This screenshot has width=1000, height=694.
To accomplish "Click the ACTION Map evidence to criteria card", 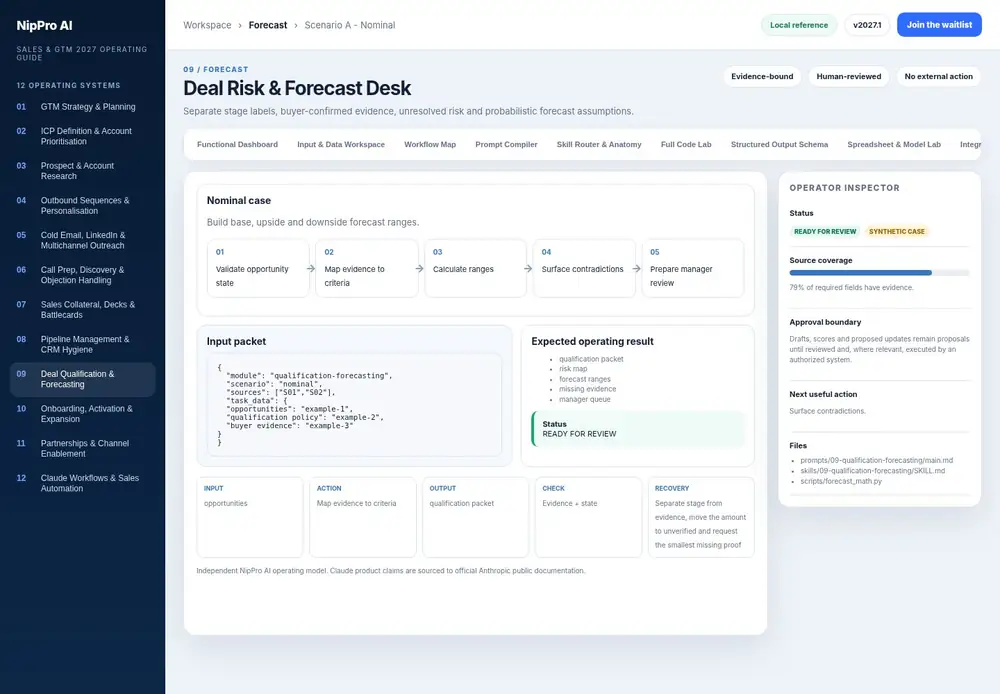I will (363, 517).
